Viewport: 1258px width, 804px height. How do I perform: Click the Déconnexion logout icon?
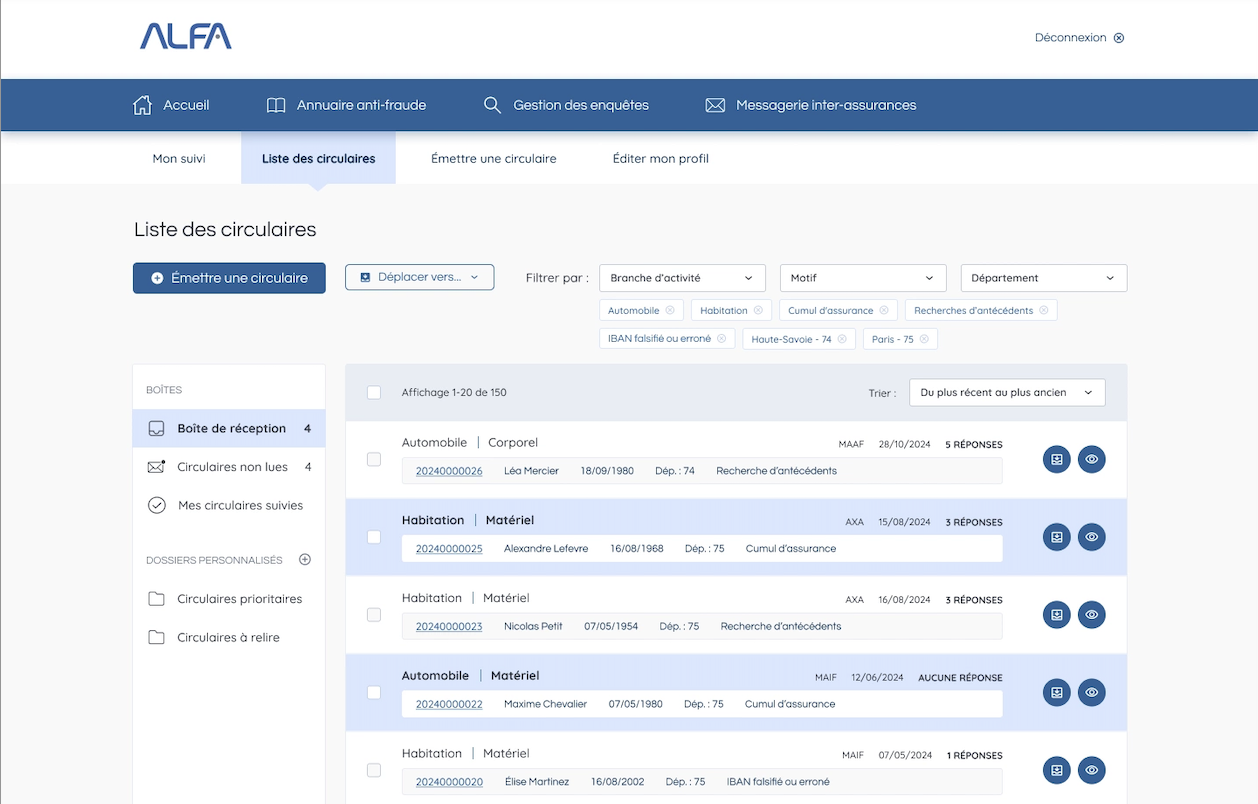pos(1119,38)
